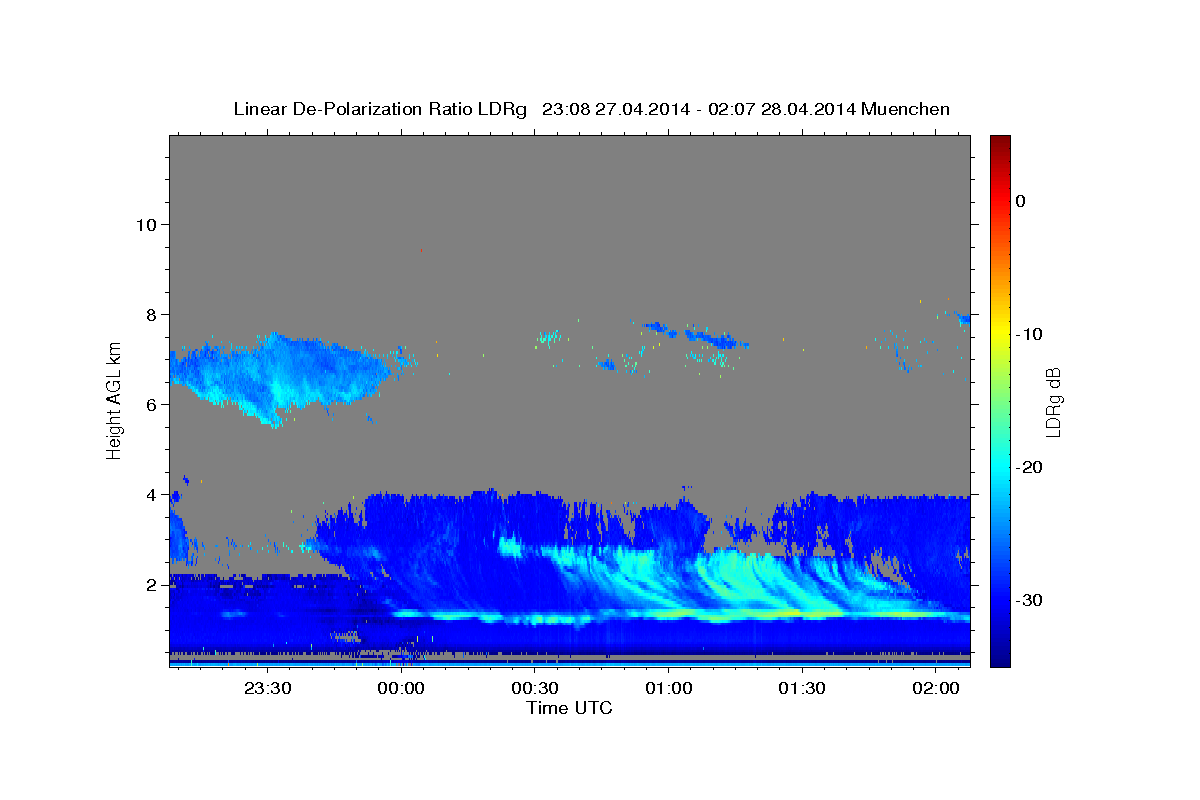
Task: Click the 'LDRg dB' colorbar label
Action: pos(1052,401)
